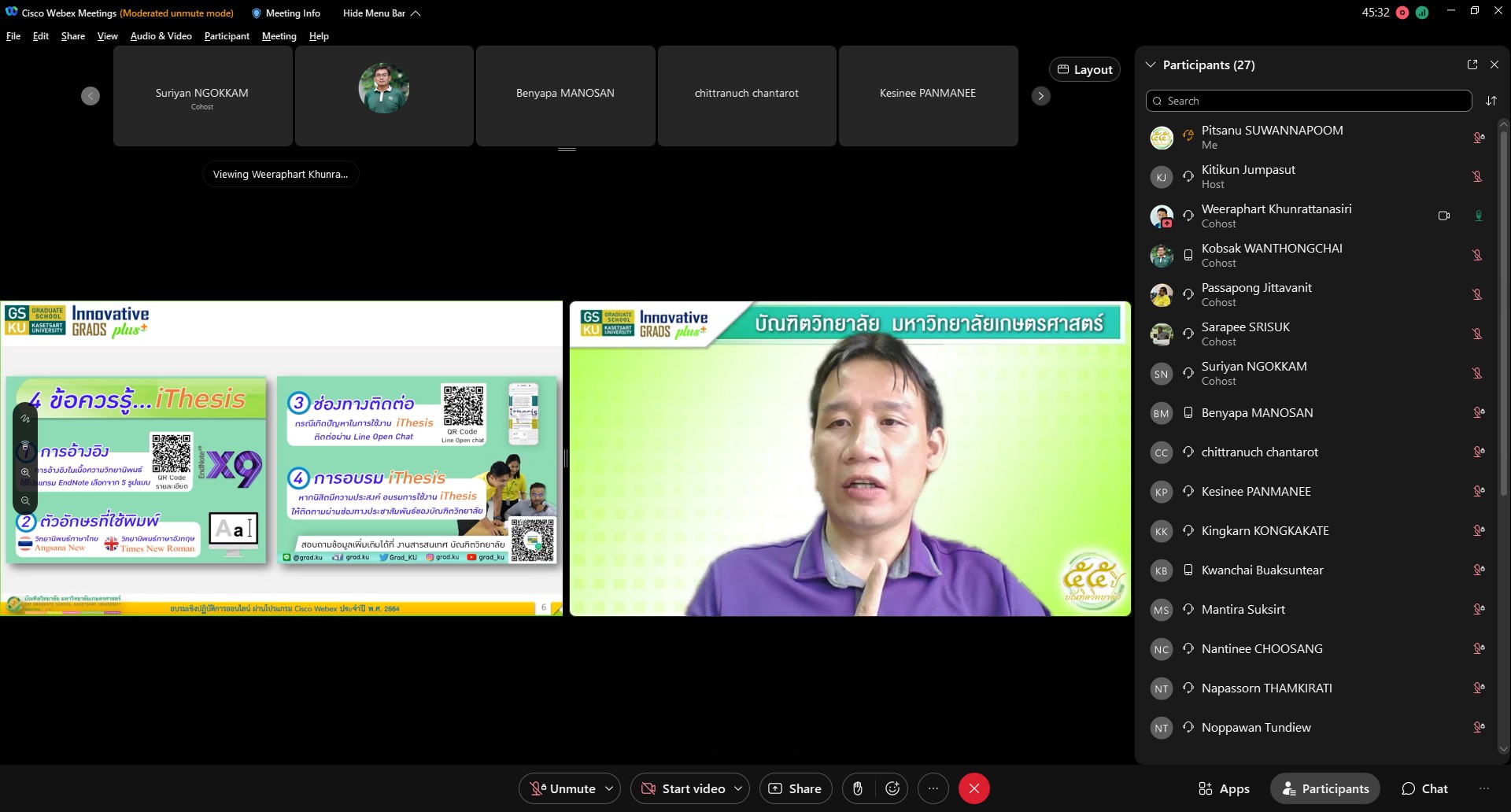Click the annotate pen icon on shared slide
The width and height of the screenshot is (1511, 812).
(x=25, y=419)
